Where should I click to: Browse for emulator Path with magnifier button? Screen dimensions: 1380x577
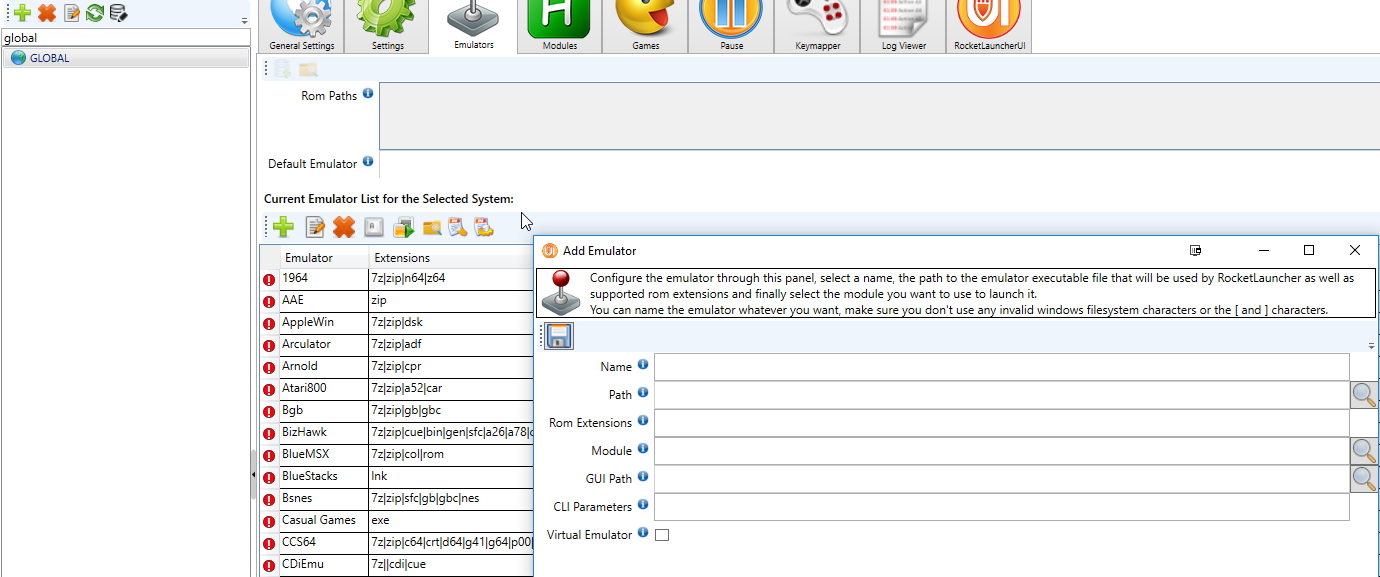1363,395
